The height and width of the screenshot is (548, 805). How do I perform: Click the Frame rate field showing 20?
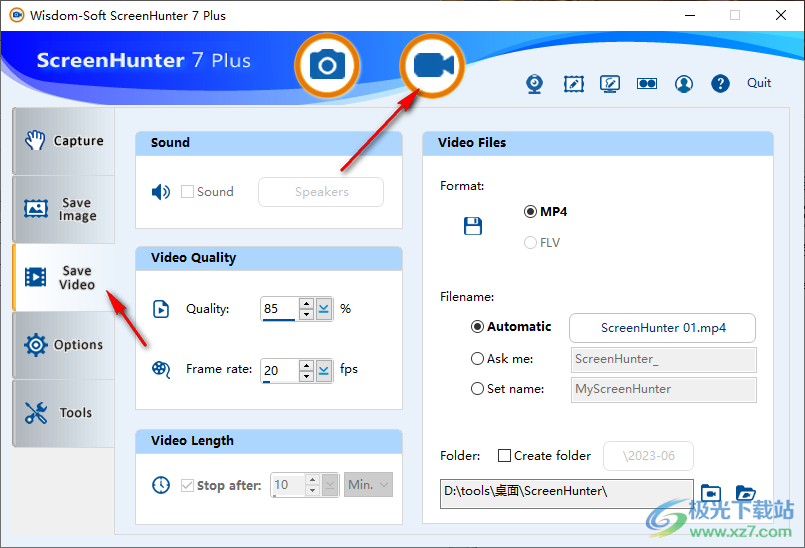(x=279, y=370)
